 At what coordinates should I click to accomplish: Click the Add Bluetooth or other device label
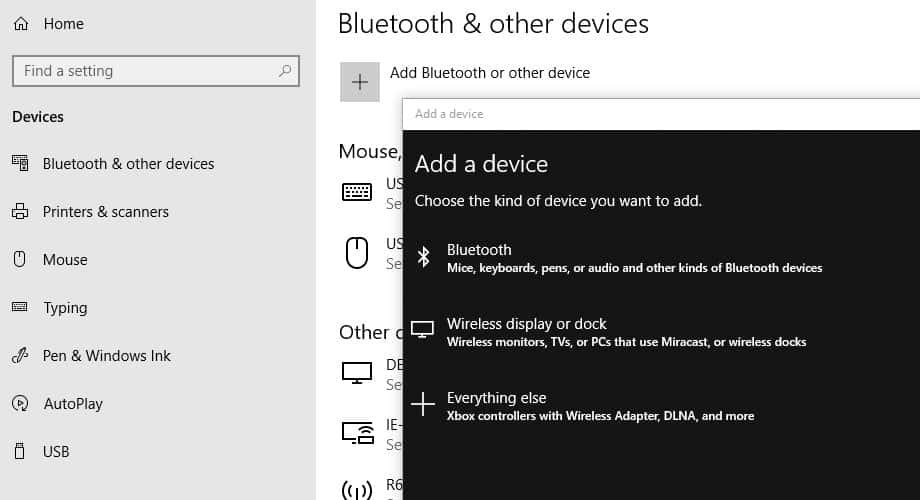coord(490,73)
